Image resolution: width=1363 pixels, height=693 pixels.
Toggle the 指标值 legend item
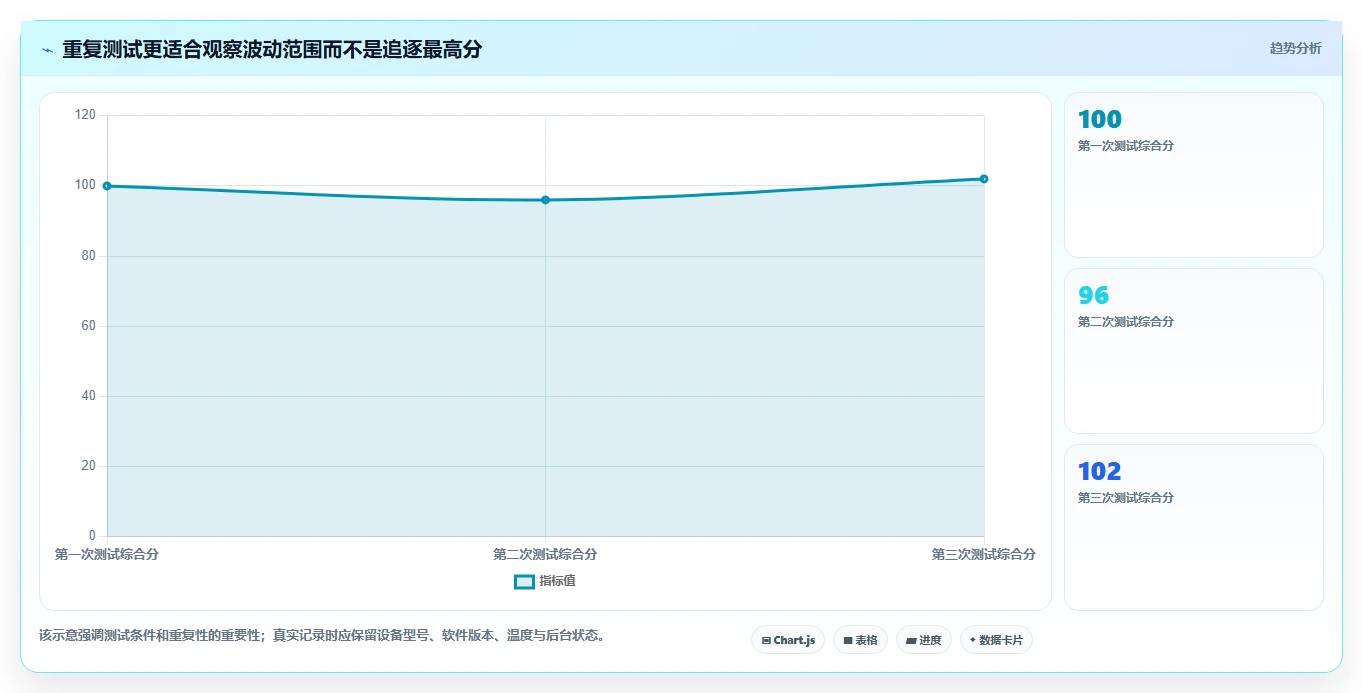pyautogui.click(x=545, y=581)
